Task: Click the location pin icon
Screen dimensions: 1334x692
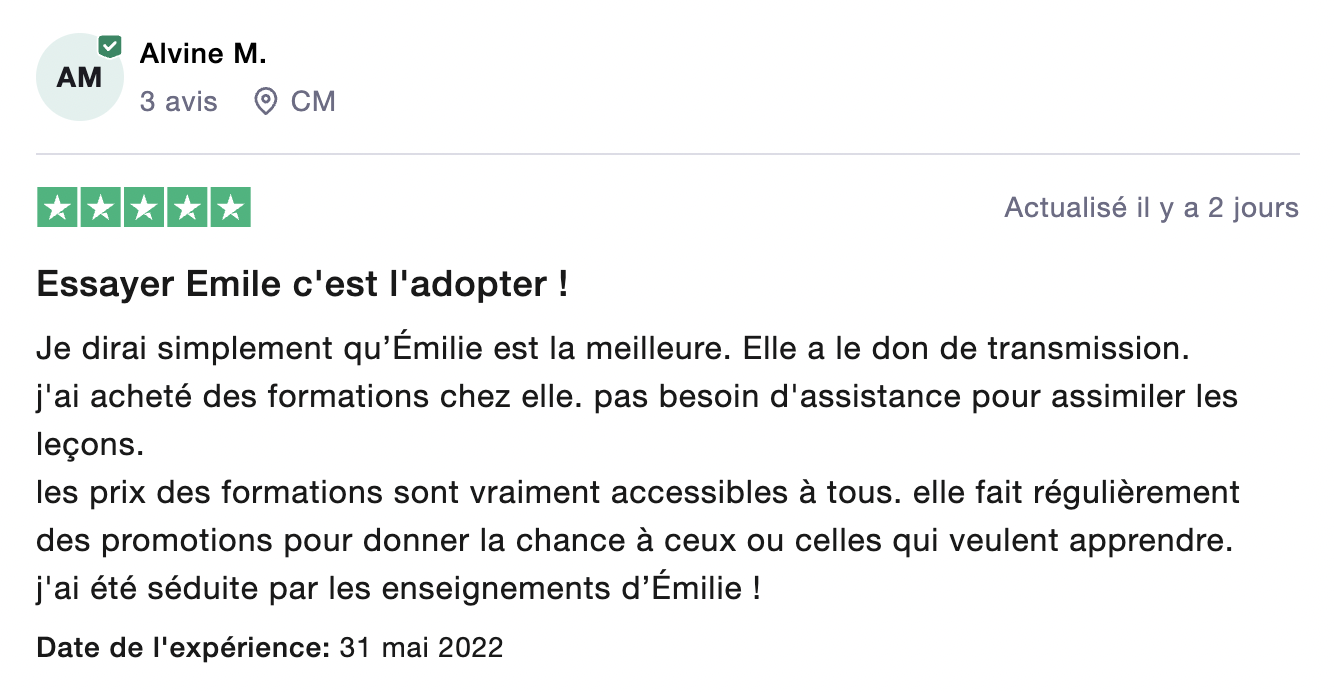Action: pyautogui.click(x=265, y=101)
